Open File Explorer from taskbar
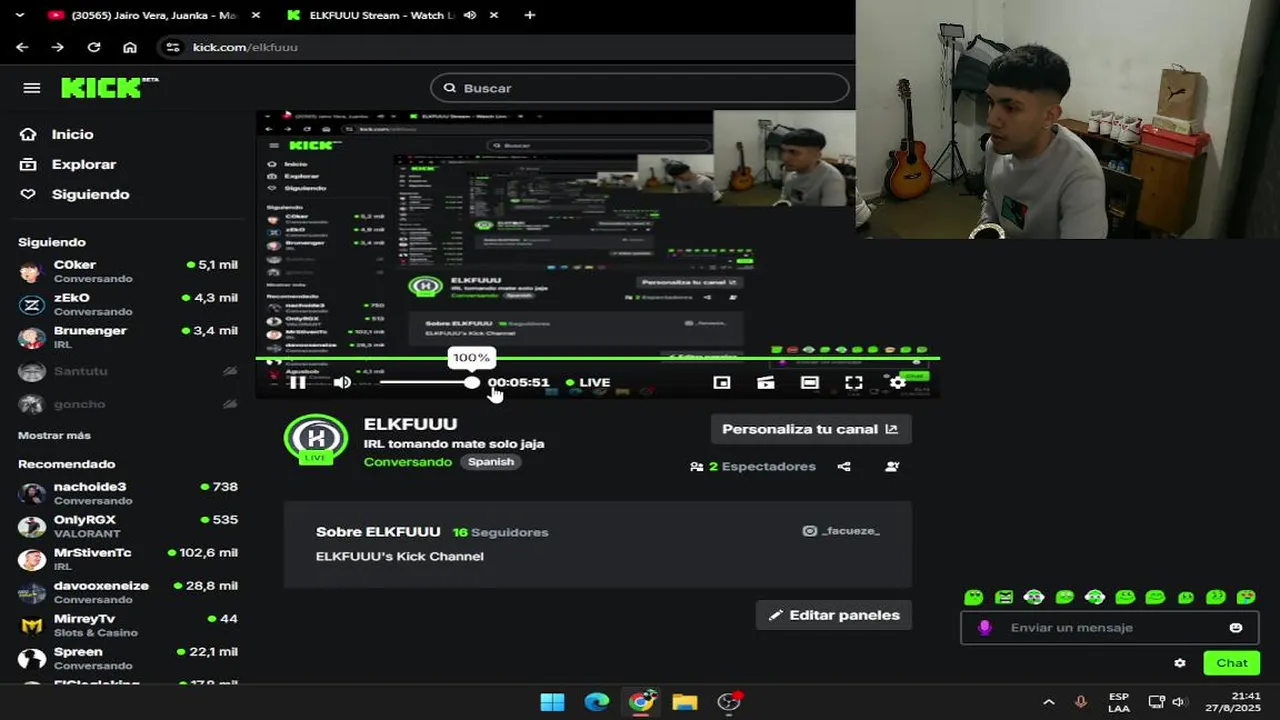Screen dimensions: 1280x720 (x=685, y=702)
